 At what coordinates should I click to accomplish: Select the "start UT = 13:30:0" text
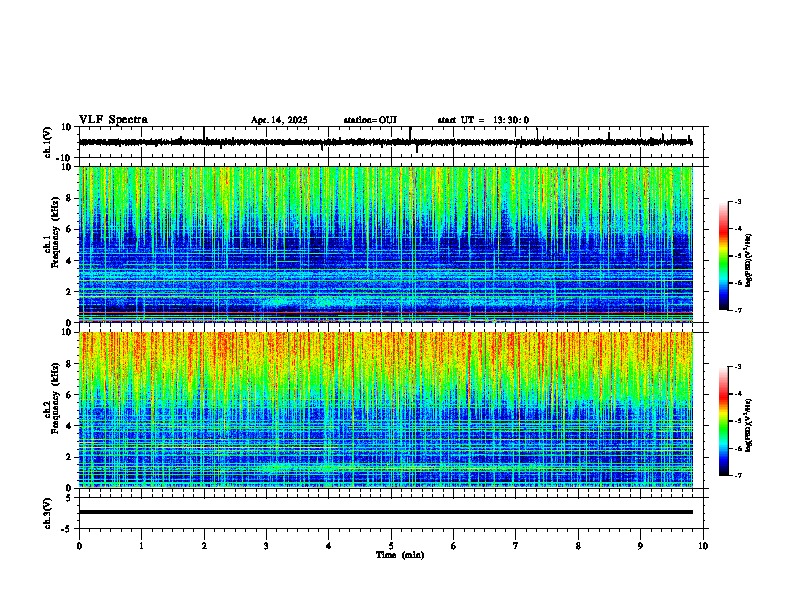(483, 120)
